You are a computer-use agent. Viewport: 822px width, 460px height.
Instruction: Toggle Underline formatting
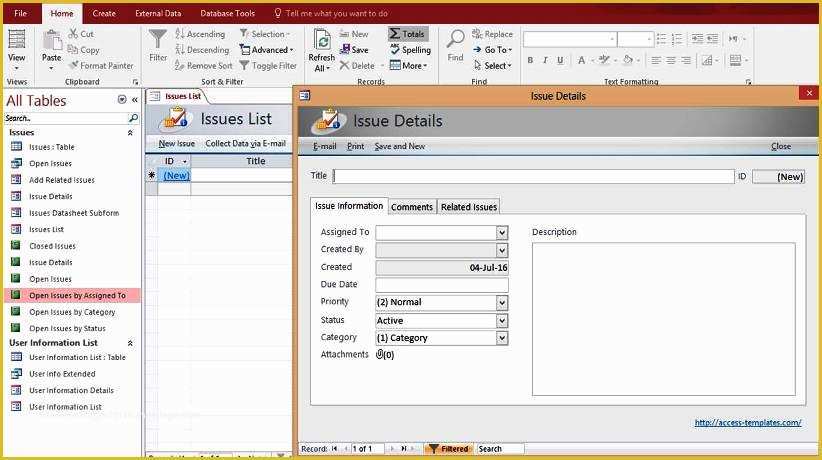pyautogui.click(x=560, y=60)
